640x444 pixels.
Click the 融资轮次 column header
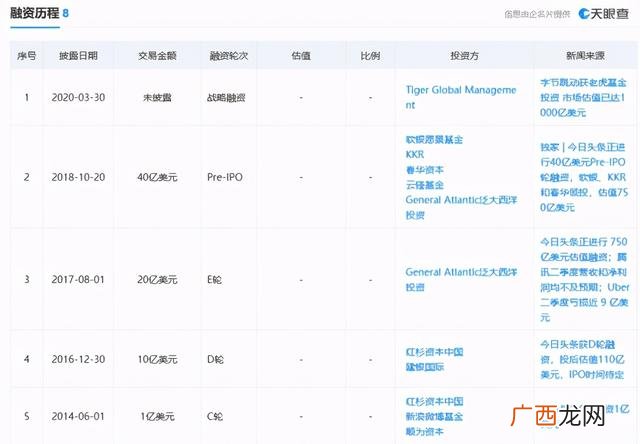coord(229,56)
